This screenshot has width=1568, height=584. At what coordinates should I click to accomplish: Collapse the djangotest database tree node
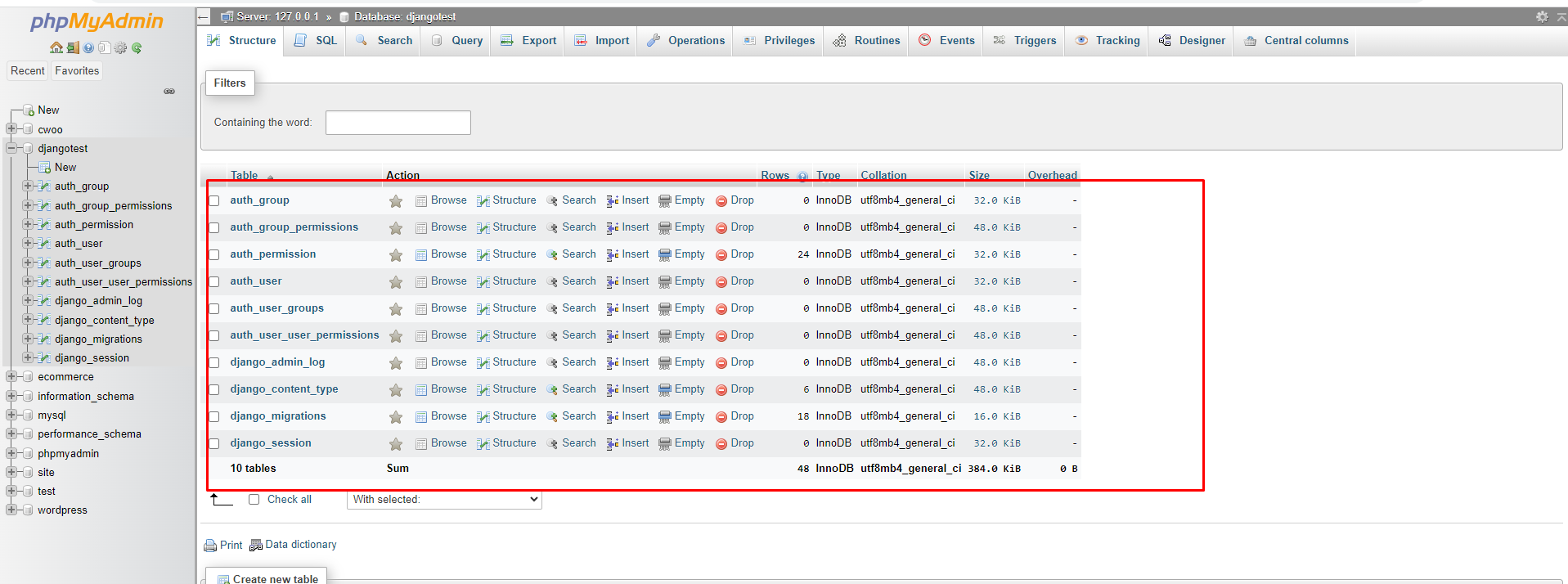click(11, 149)
